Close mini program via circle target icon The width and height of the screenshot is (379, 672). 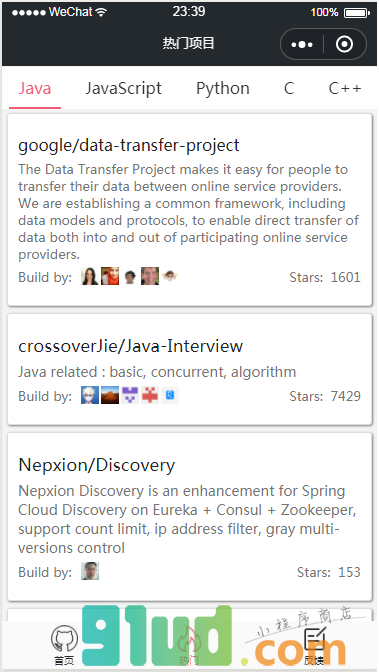pyautogui.click(x=345, y=44)
